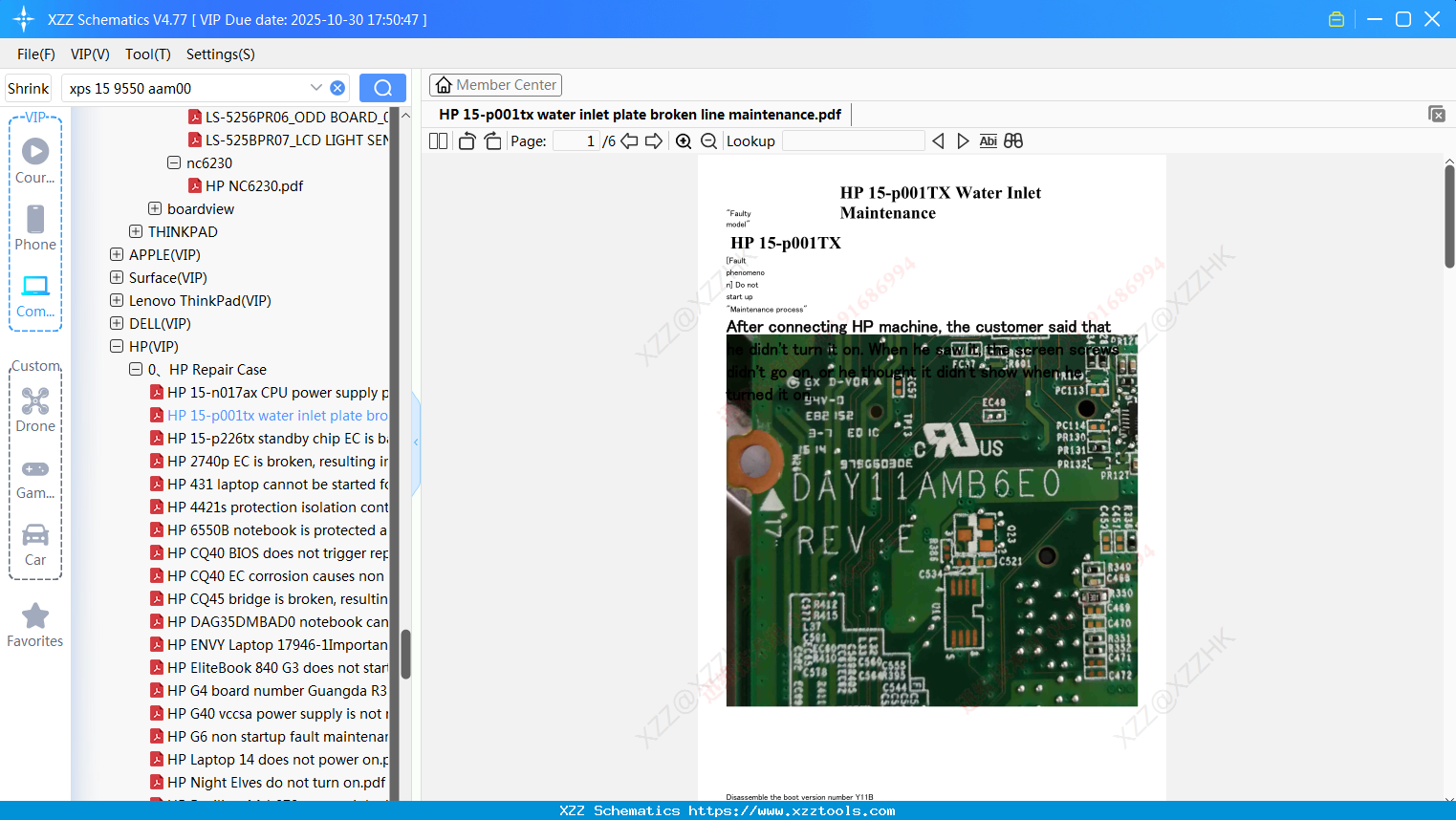
Task: Open Member Center
Action: [x=495, y=85]
